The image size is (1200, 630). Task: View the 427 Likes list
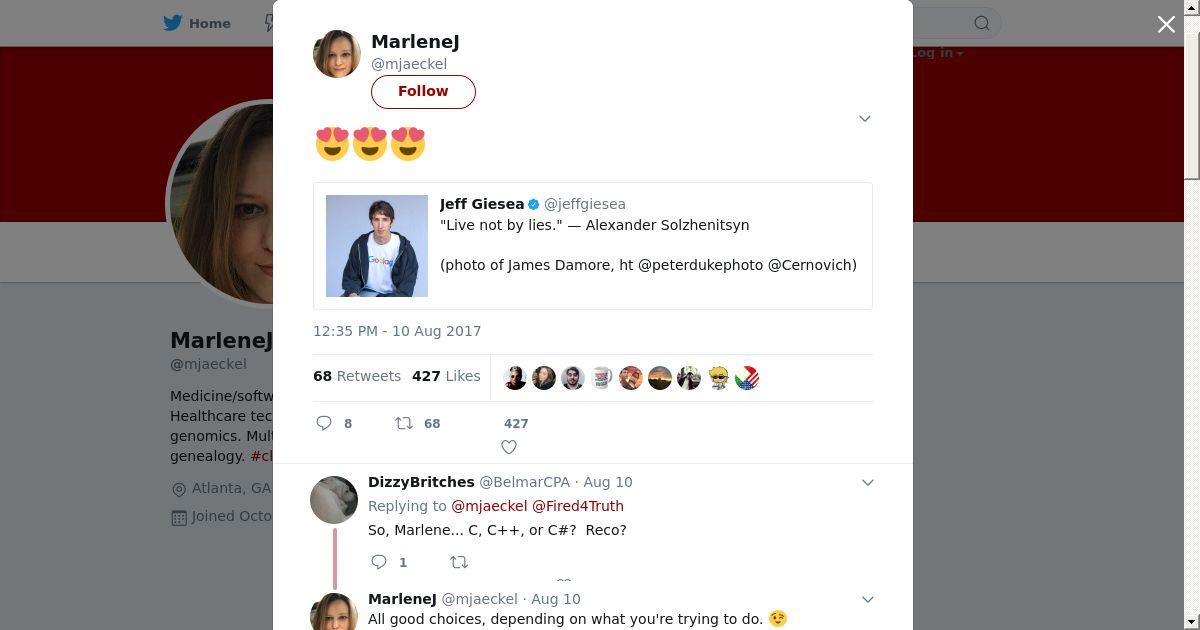(446, 376)
